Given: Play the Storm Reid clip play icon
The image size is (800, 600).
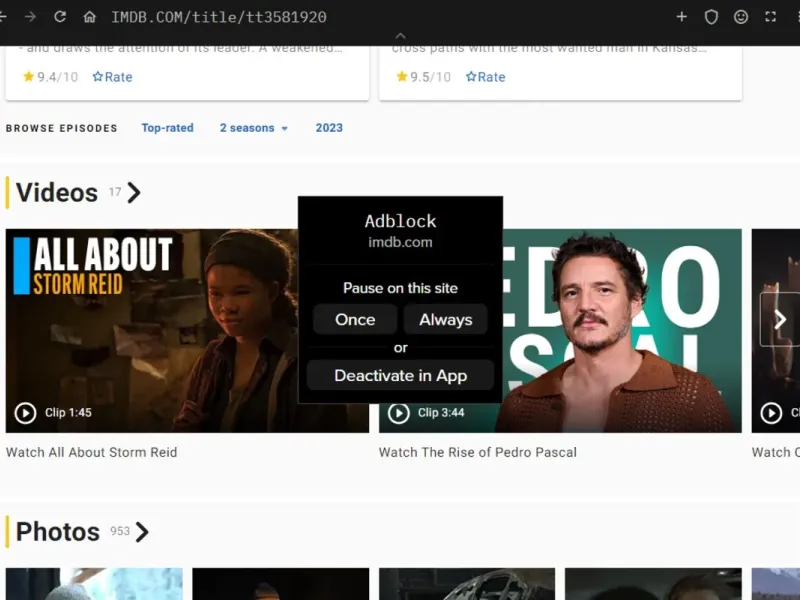Looking at the screenshot, I should tap(26, 412).
